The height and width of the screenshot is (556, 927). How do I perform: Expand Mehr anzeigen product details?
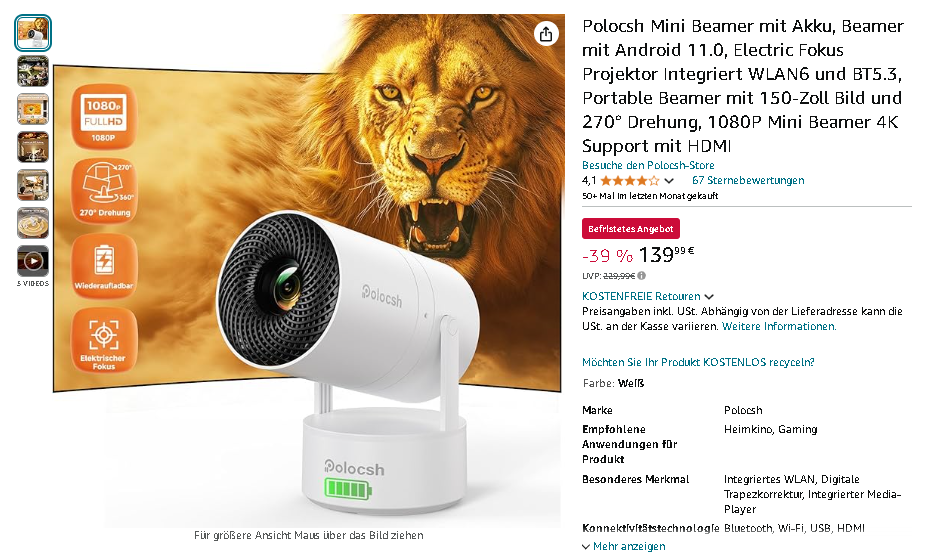[624, 546]
